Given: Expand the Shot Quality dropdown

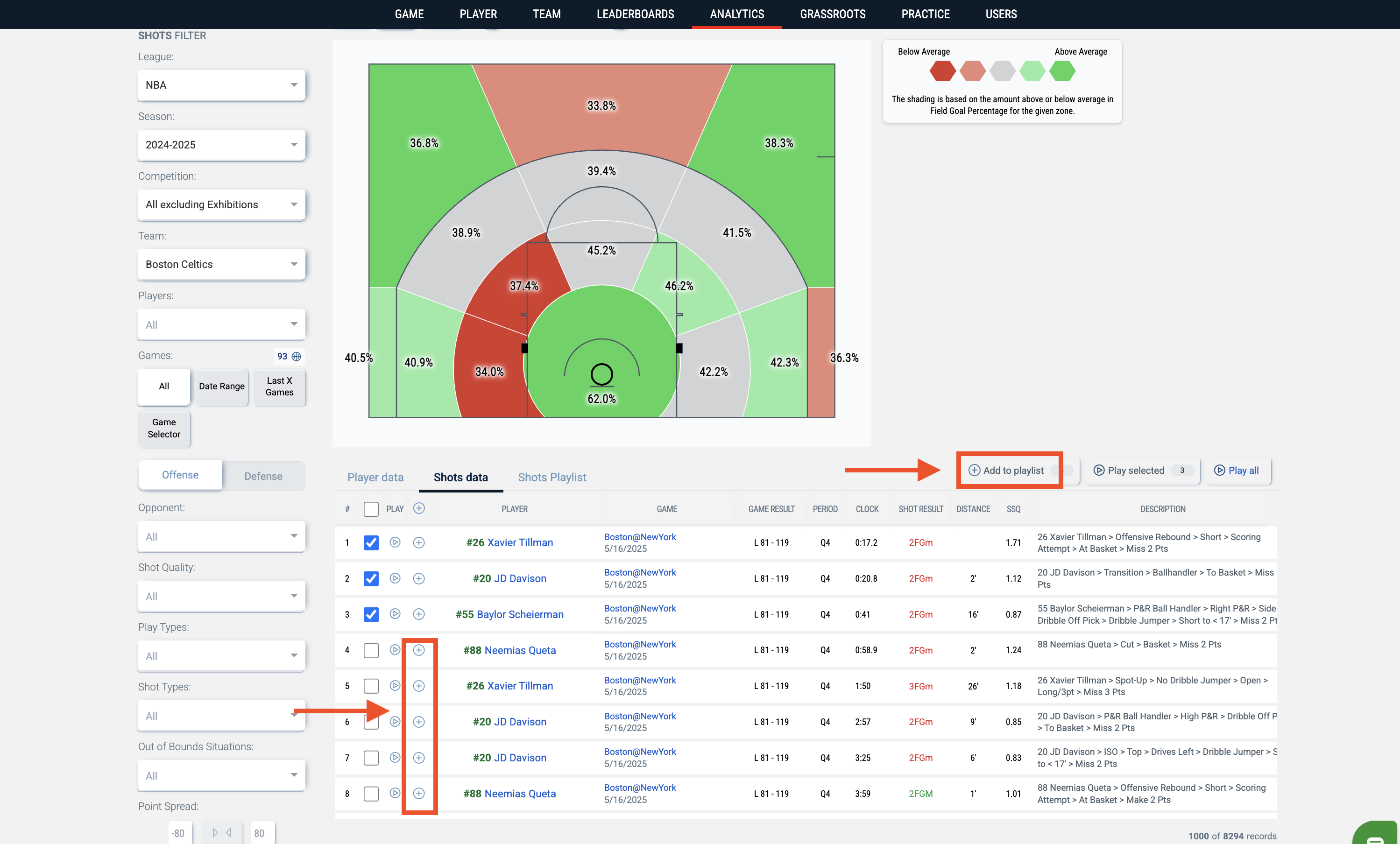Looking at the screenshot, I should pos(221,596).
